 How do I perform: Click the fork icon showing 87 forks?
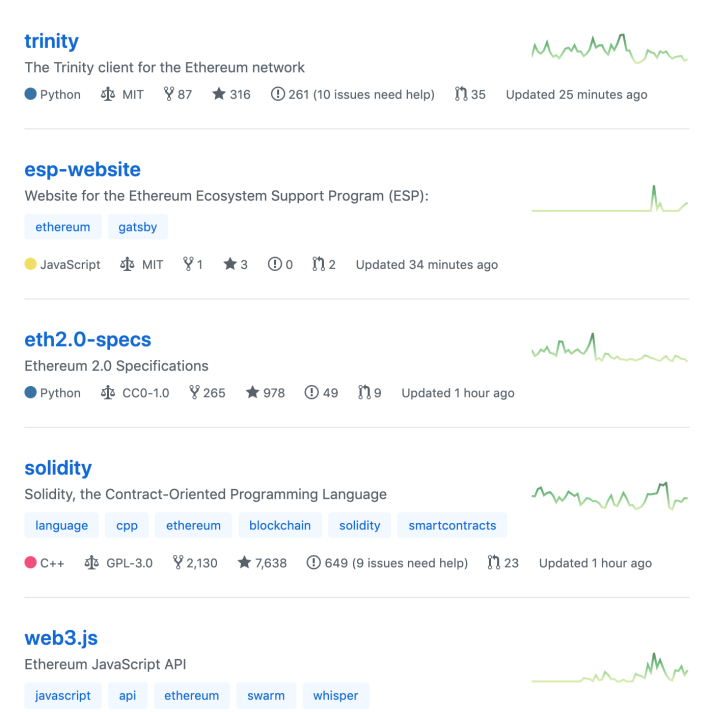[169, 94]
